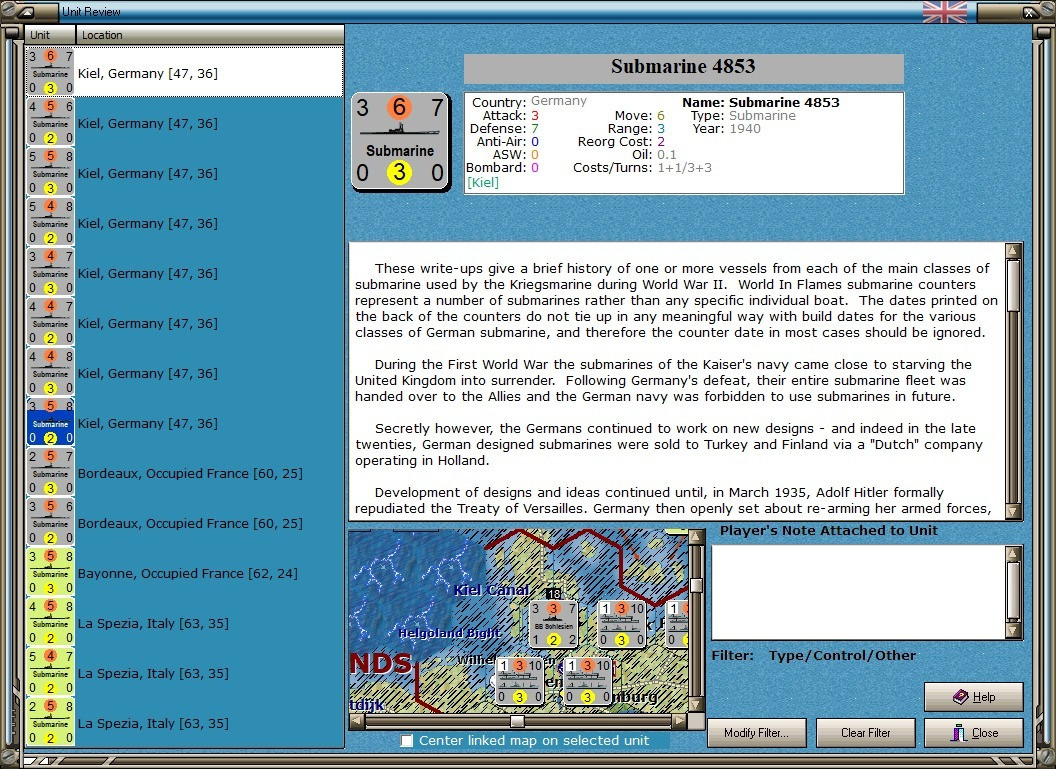The image size is (1056, 769).
Task: Select the blue-highlighted 3-5-8 submarine at Kiel
Action: [x=51, y=422]
